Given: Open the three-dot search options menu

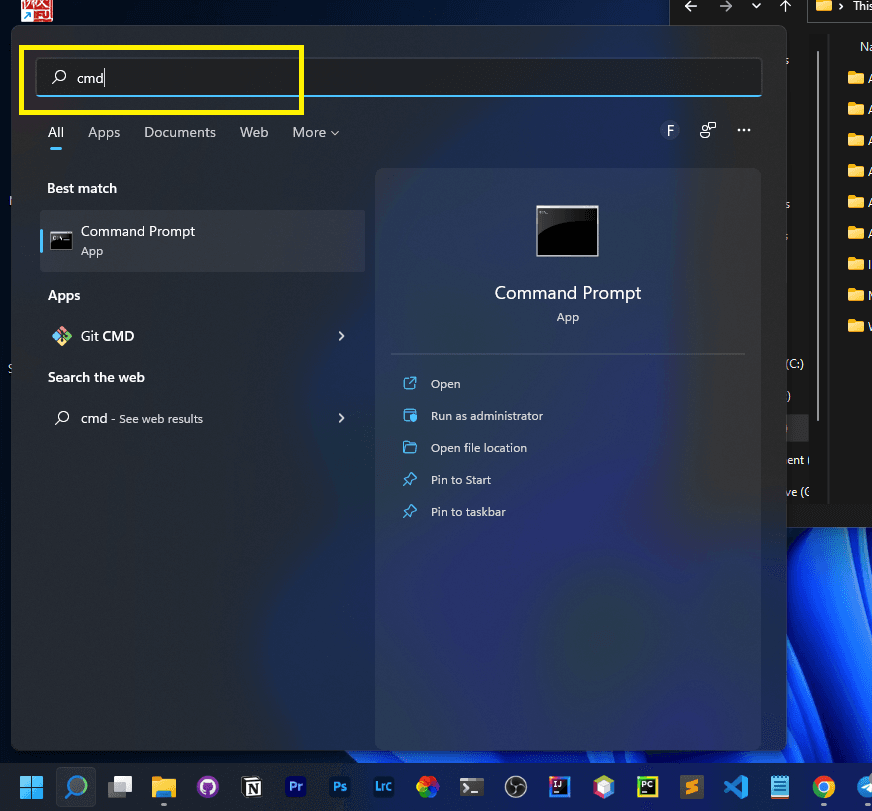Looking at the screenshot, I should coord(744,130).
